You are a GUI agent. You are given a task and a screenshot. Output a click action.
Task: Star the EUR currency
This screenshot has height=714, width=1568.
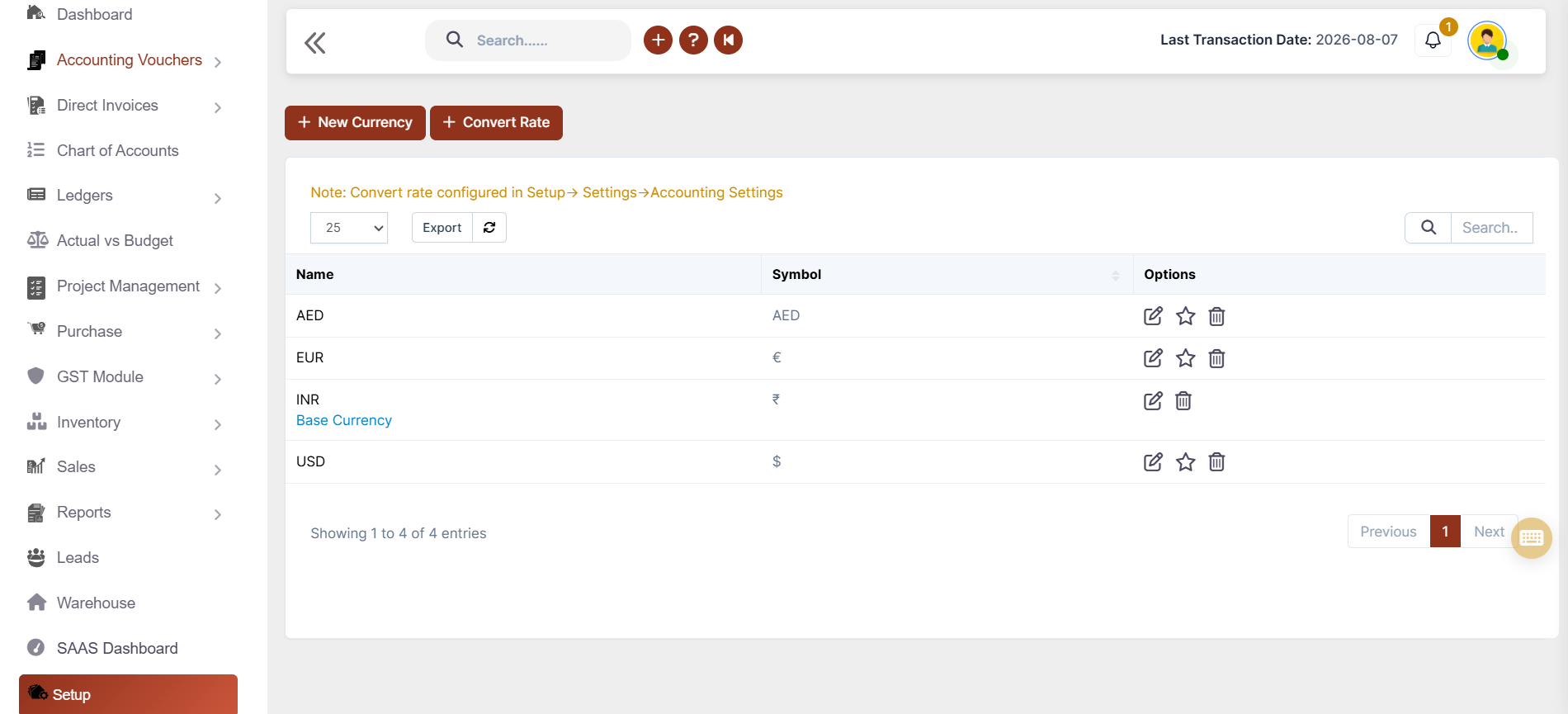click(1186, 358)
